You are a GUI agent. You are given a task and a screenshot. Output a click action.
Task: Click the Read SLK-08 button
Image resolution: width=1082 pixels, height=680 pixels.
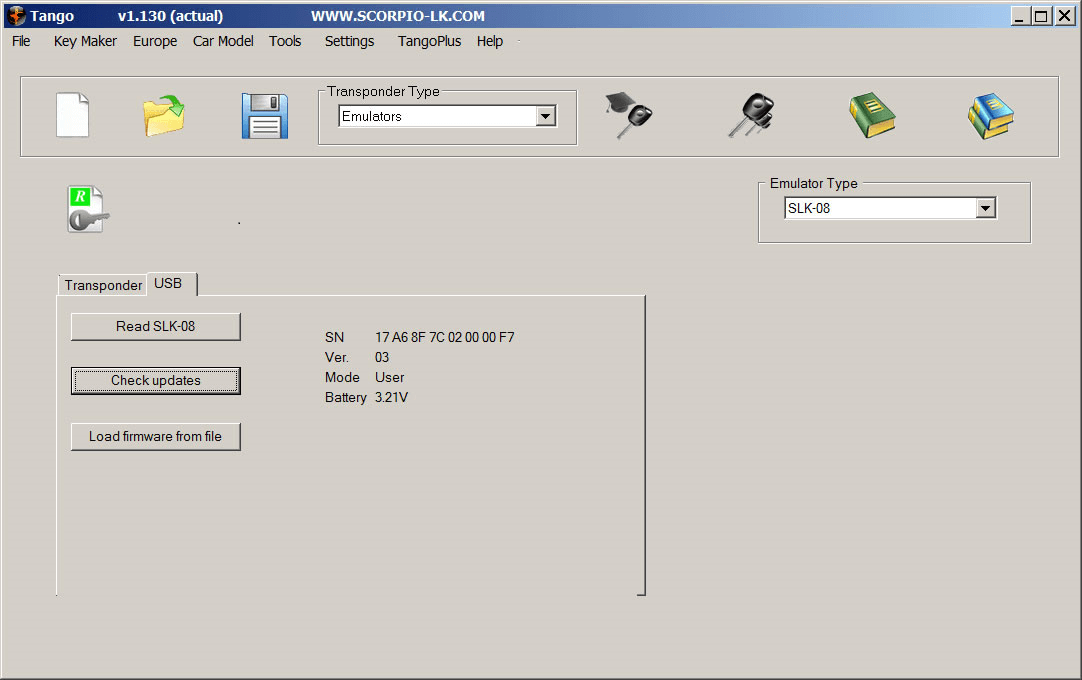(x=156, y=327)
